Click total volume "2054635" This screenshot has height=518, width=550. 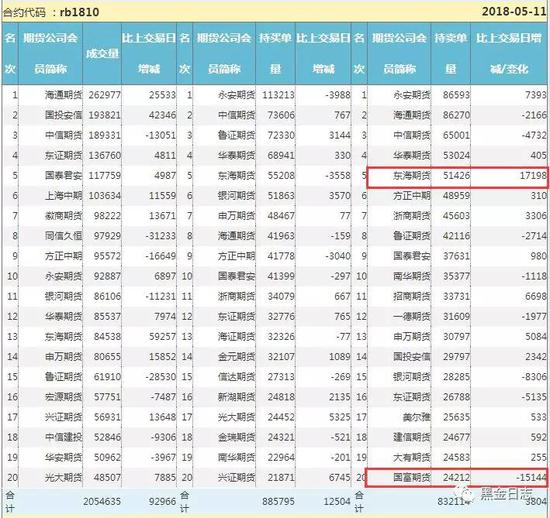tap(102, 502)
